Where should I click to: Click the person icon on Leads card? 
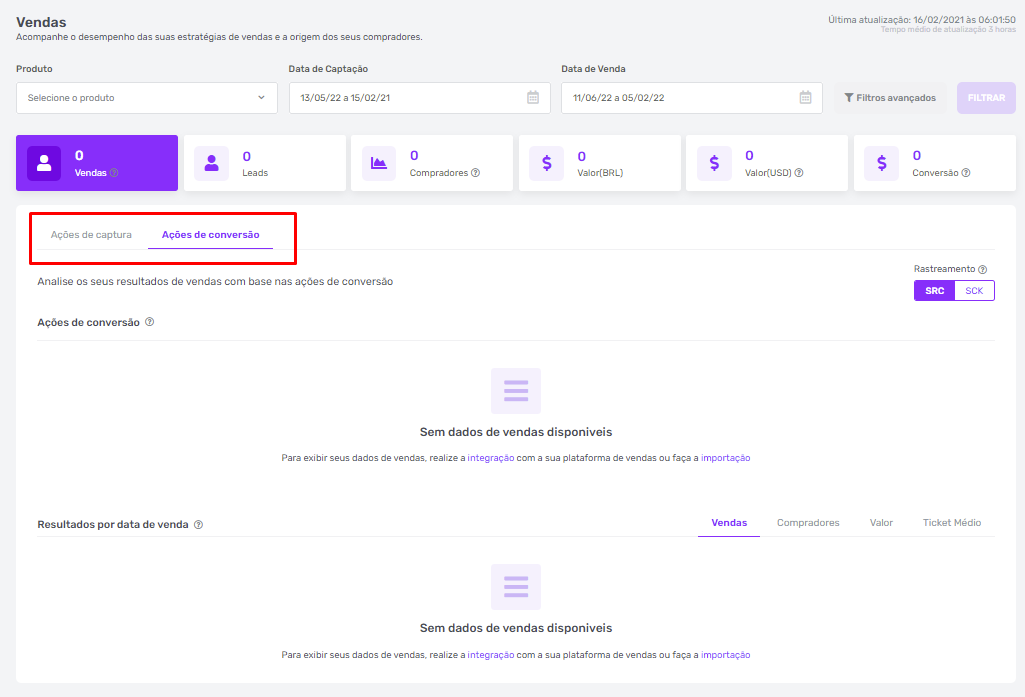211,163
